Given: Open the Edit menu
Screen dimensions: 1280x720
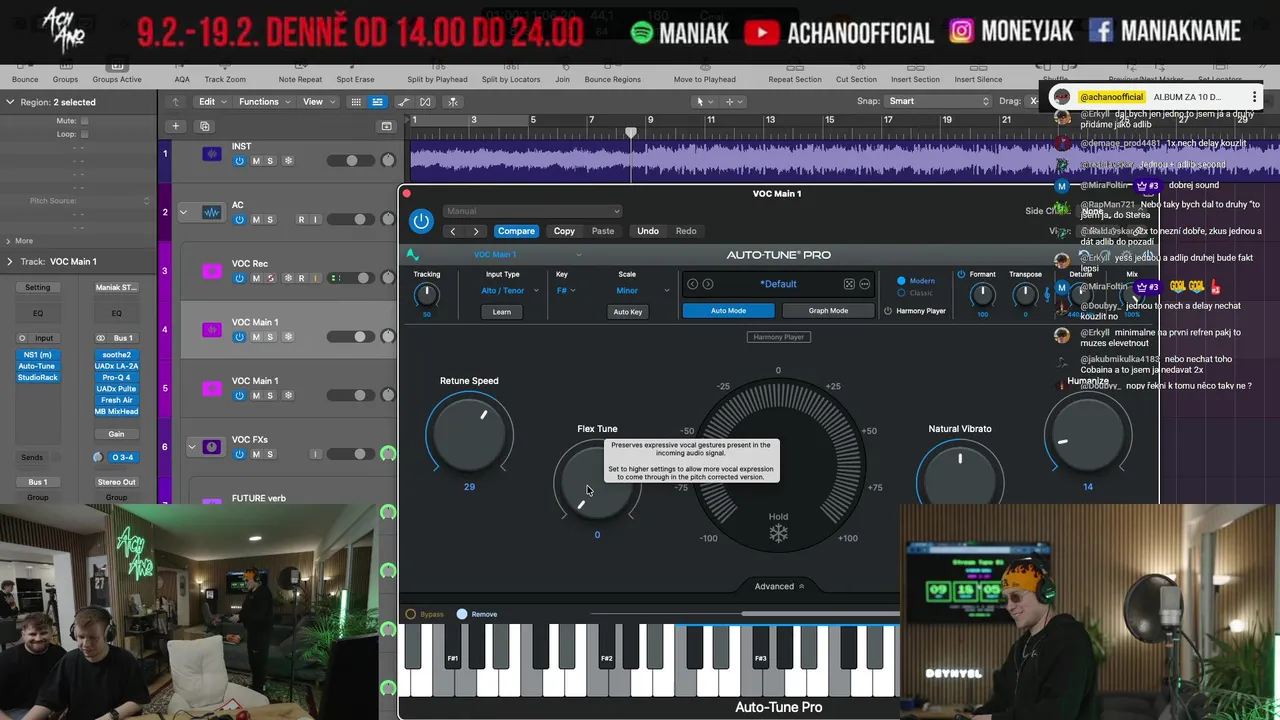Looking at the screenshot, I should click(x=212, y=102).
